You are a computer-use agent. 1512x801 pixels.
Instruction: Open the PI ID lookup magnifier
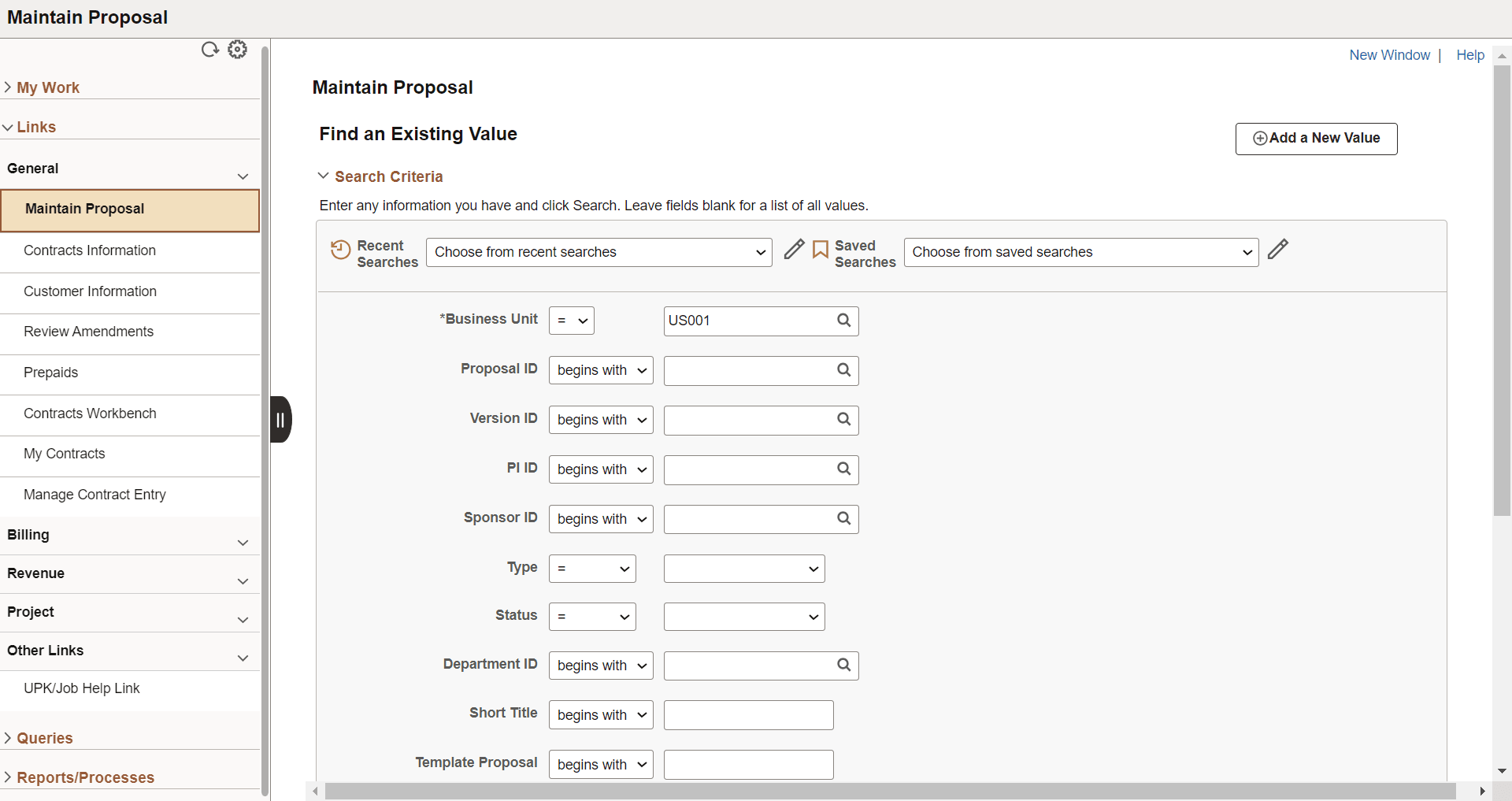(x=843, y=469)
